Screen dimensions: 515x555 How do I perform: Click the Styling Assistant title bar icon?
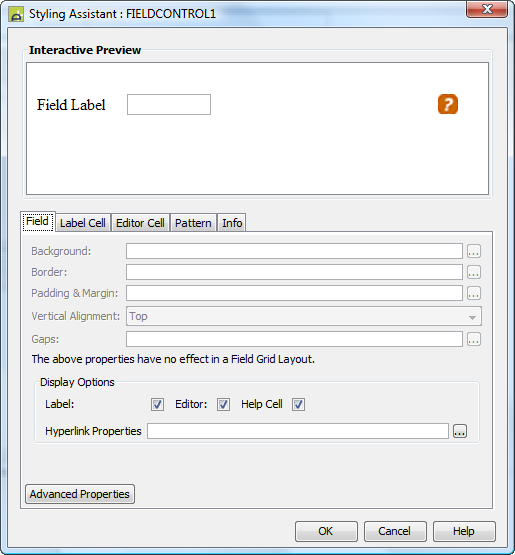click(x=16, y=15)
